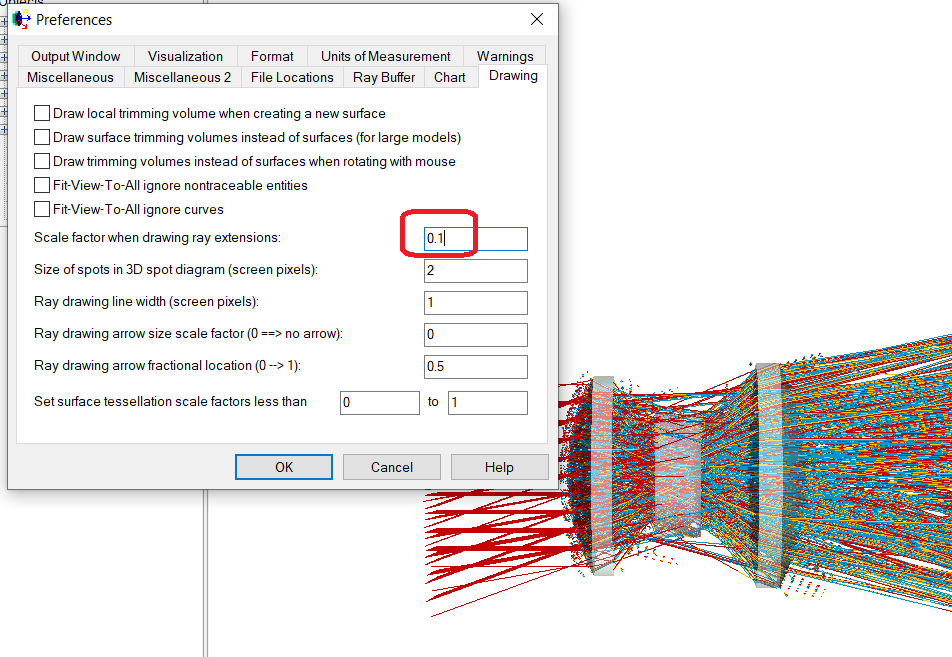Enable Fit-View-To-All ignore nontraceable entities
This screenshot has width=952, height=657.
point(42,185)
